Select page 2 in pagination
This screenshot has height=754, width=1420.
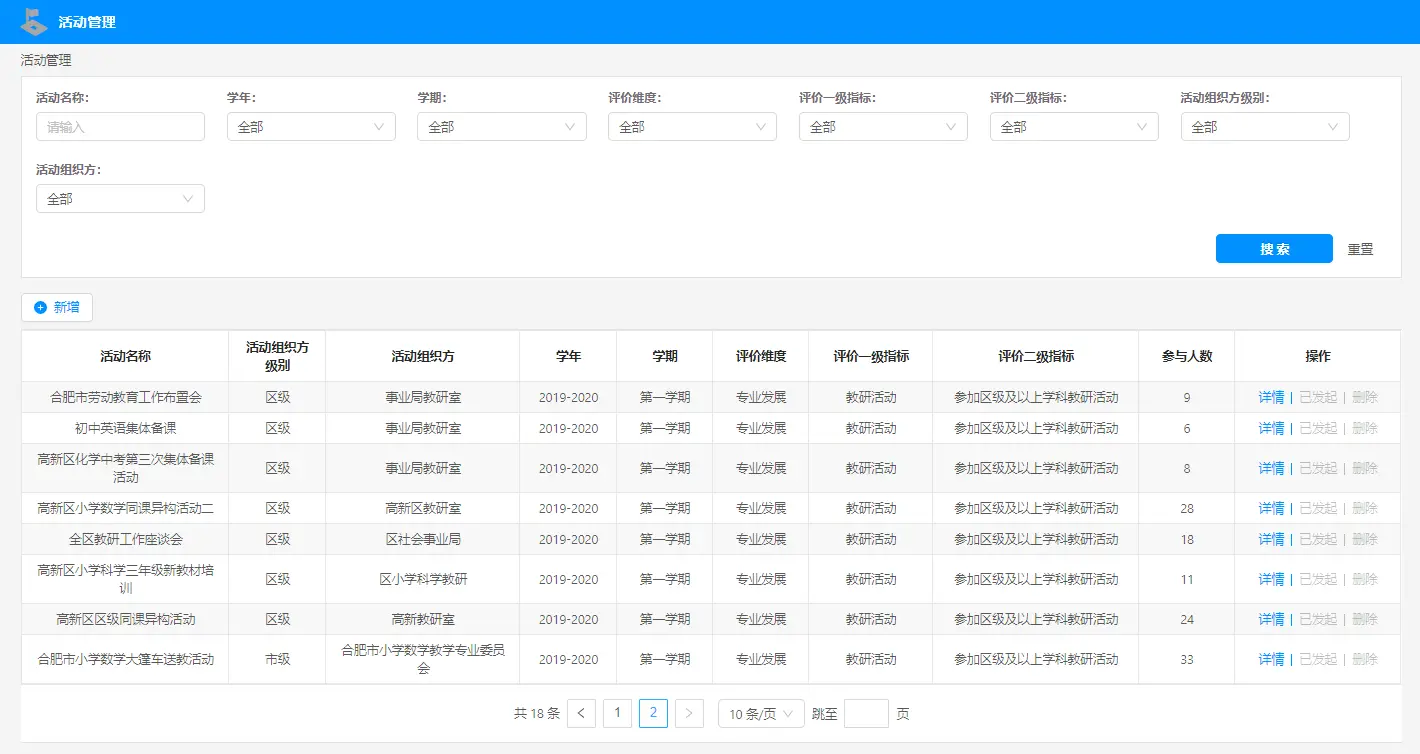[653, 713]
